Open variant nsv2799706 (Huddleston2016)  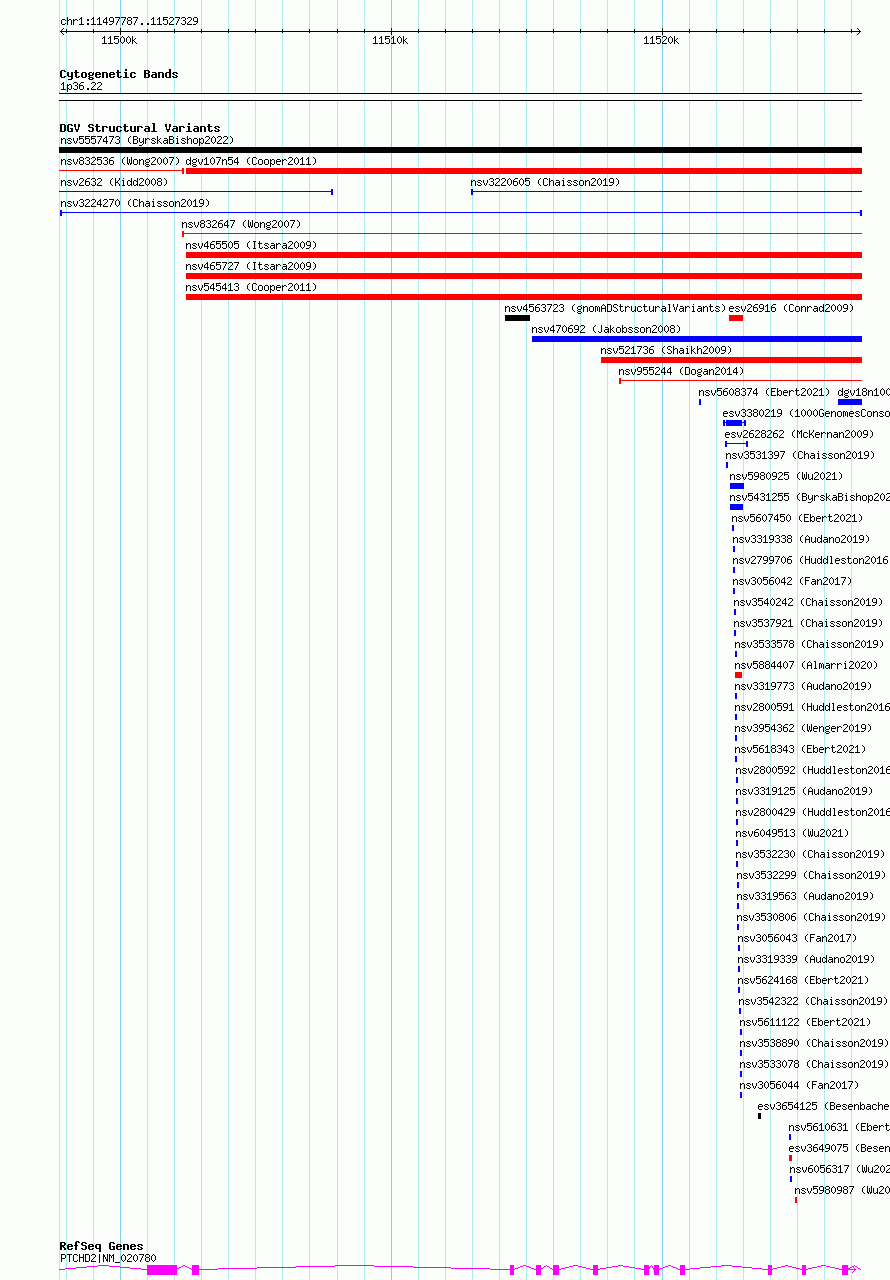pyautogui.click(x=811, y=560)
